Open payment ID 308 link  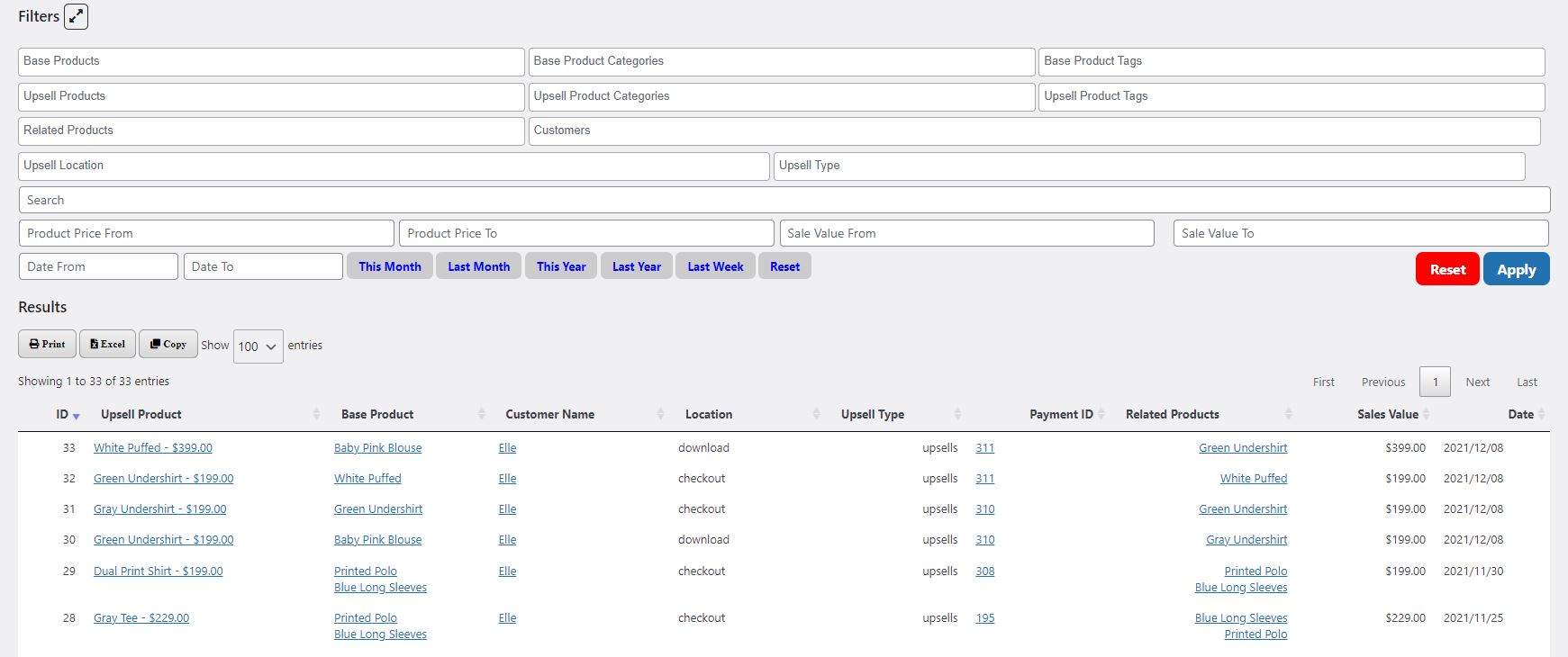[x=985, y=571]
